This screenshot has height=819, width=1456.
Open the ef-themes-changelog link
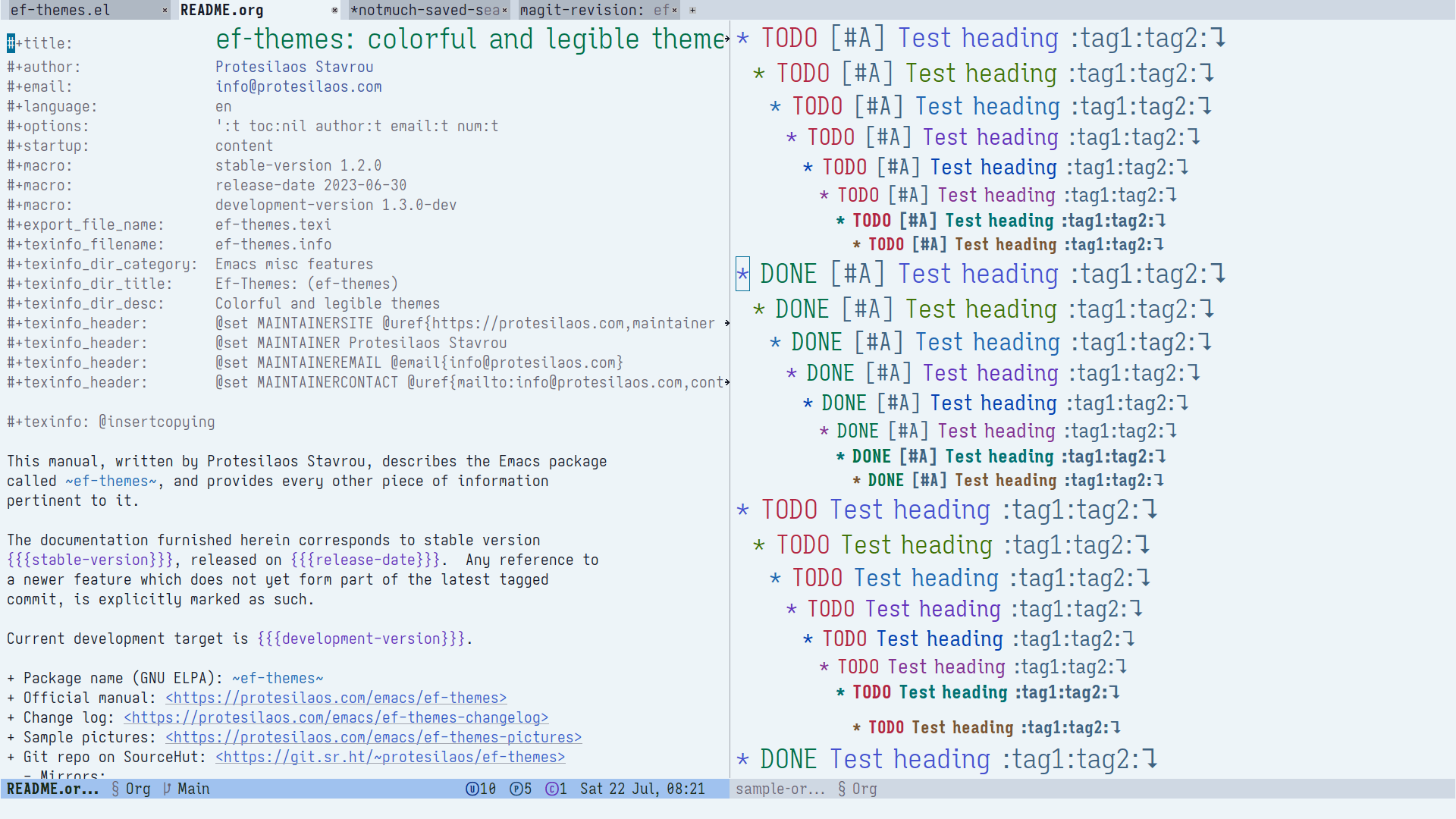point(336,717)
